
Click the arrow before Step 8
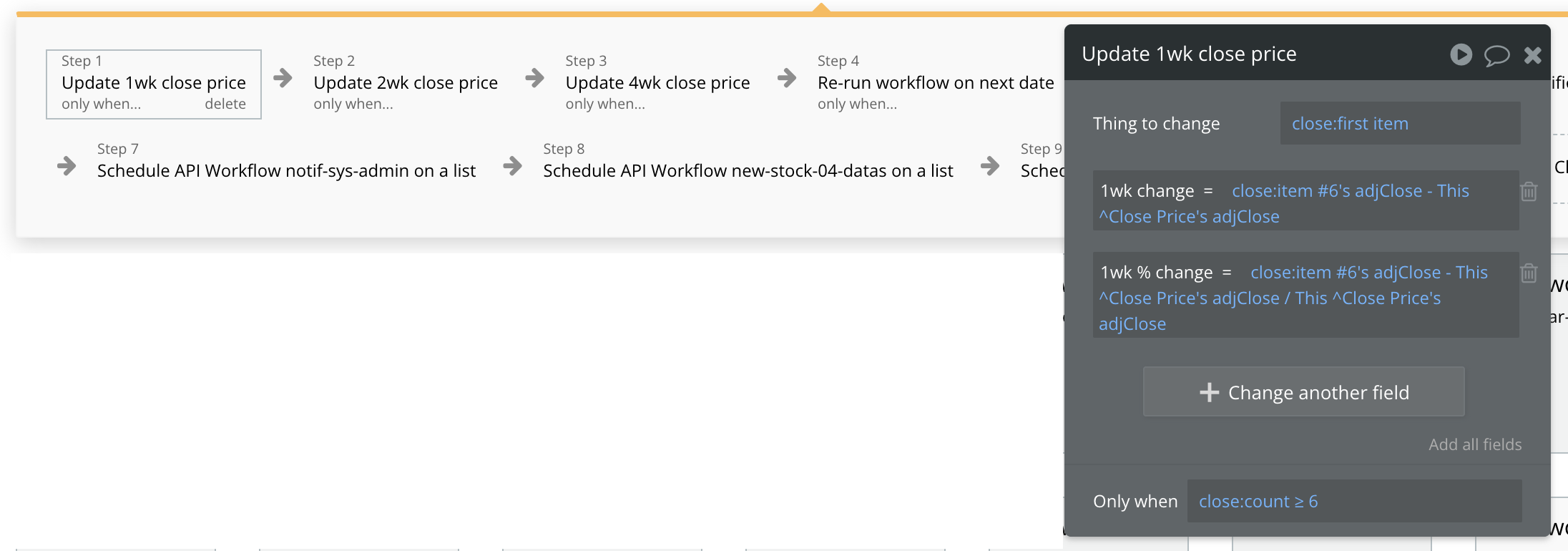tap(512, 166)
